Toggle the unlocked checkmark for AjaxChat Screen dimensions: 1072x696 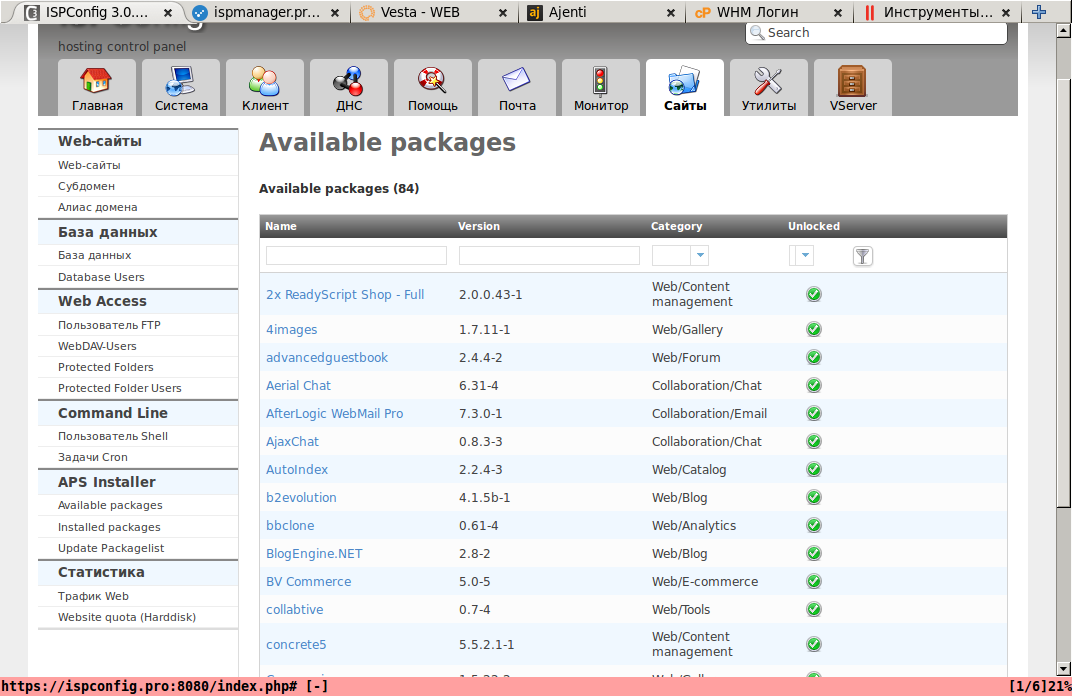coord(813,441)
